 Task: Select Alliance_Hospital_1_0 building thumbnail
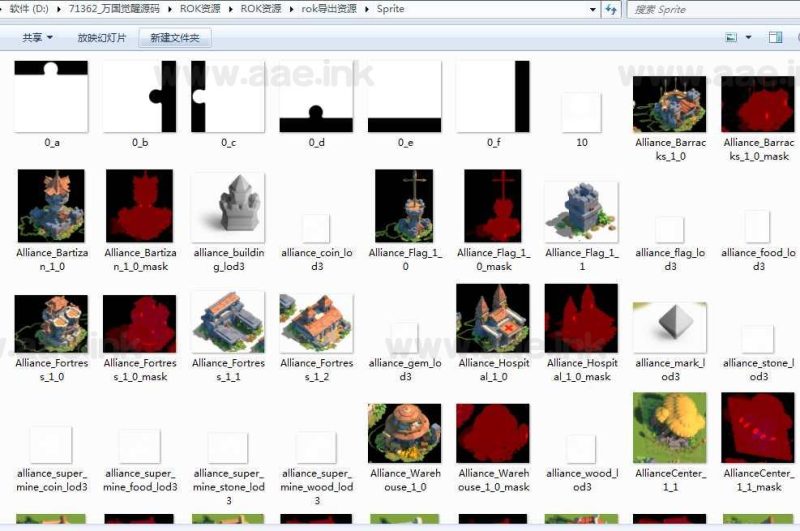pyautogui.click(x=492, y=318)
